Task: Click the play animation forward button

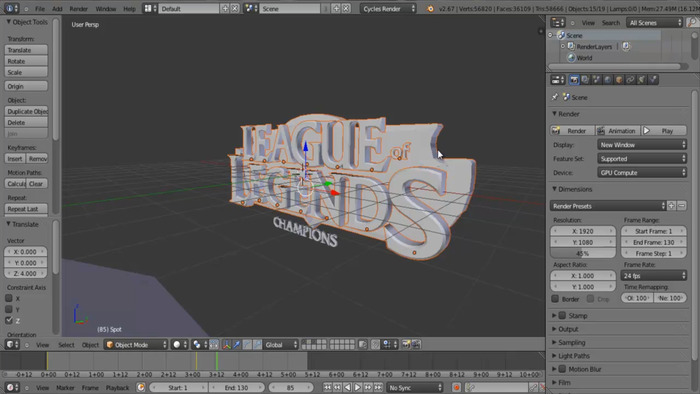Action: (358, 387)
